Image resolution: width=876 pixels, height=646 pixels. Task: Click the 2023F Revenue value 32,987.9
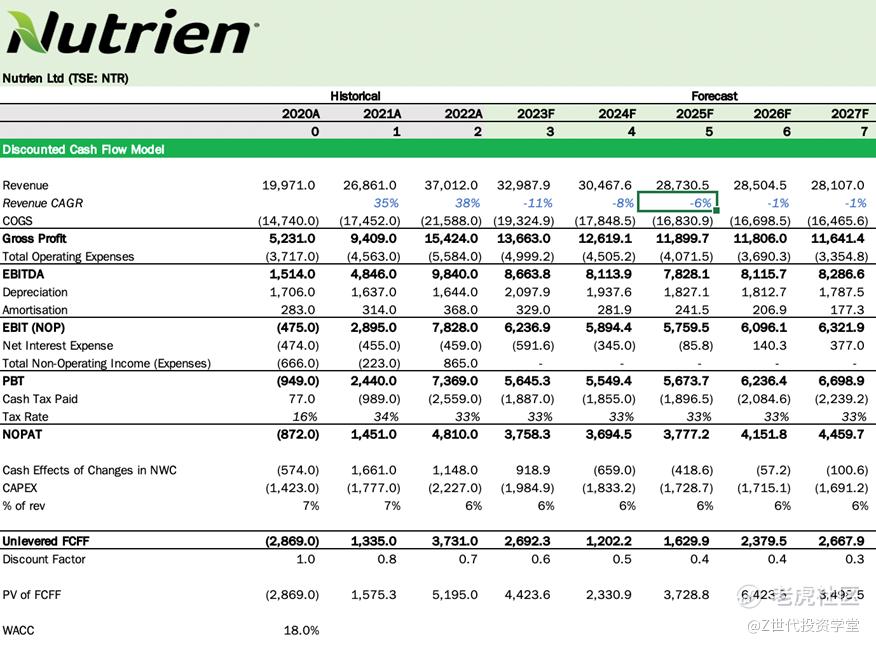(523, 185)
